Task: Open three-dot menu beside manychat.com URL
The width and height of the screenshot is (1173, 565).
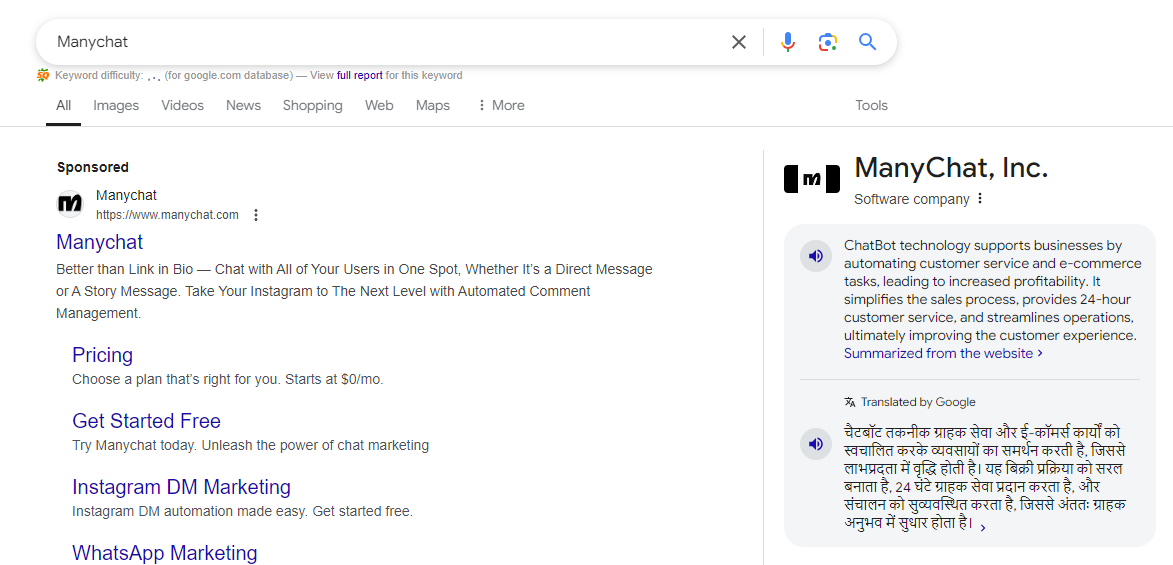Action: pos(256,215)
